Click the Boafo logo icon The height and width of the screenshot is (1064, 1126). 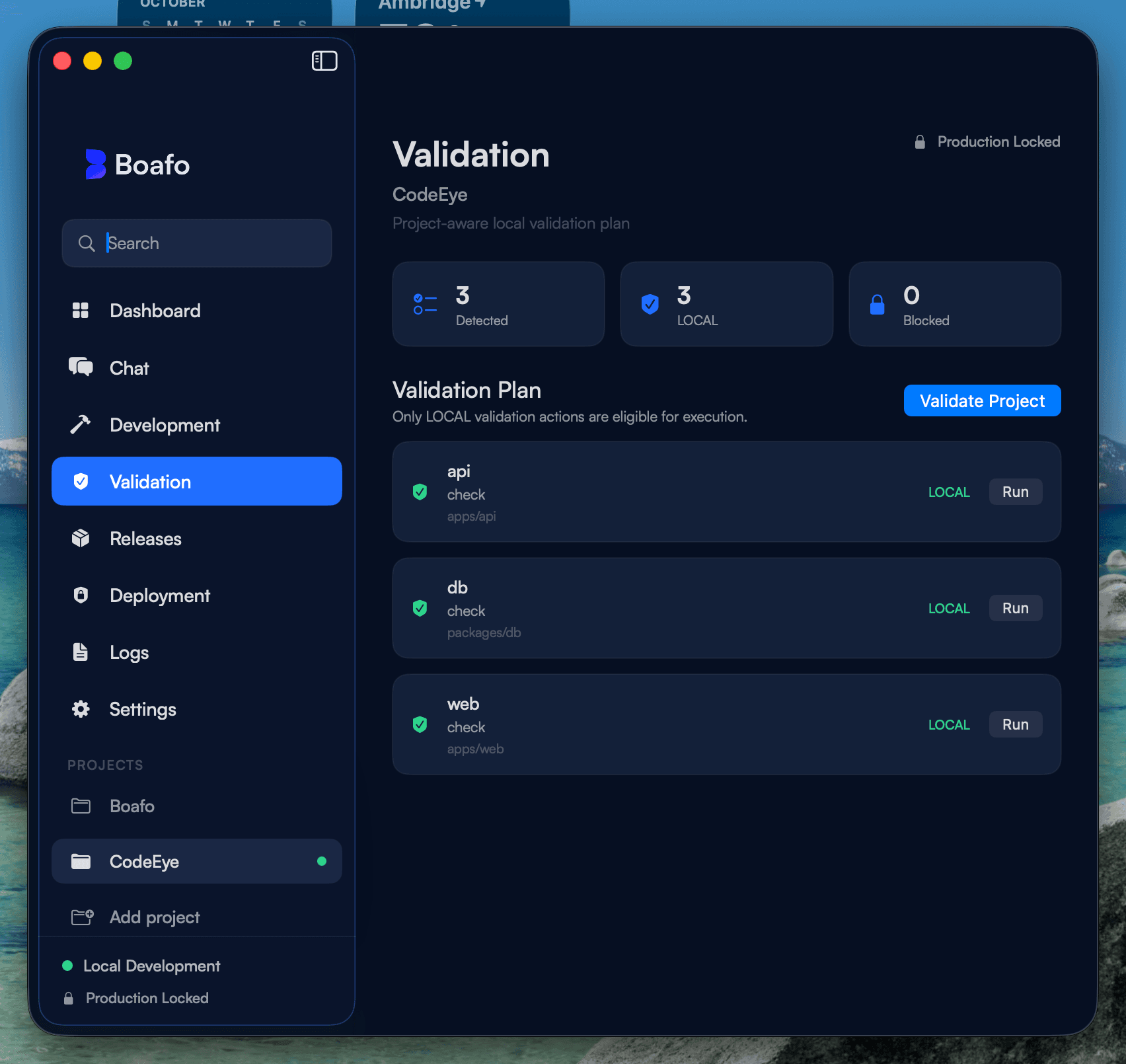[x=95, y=164]
